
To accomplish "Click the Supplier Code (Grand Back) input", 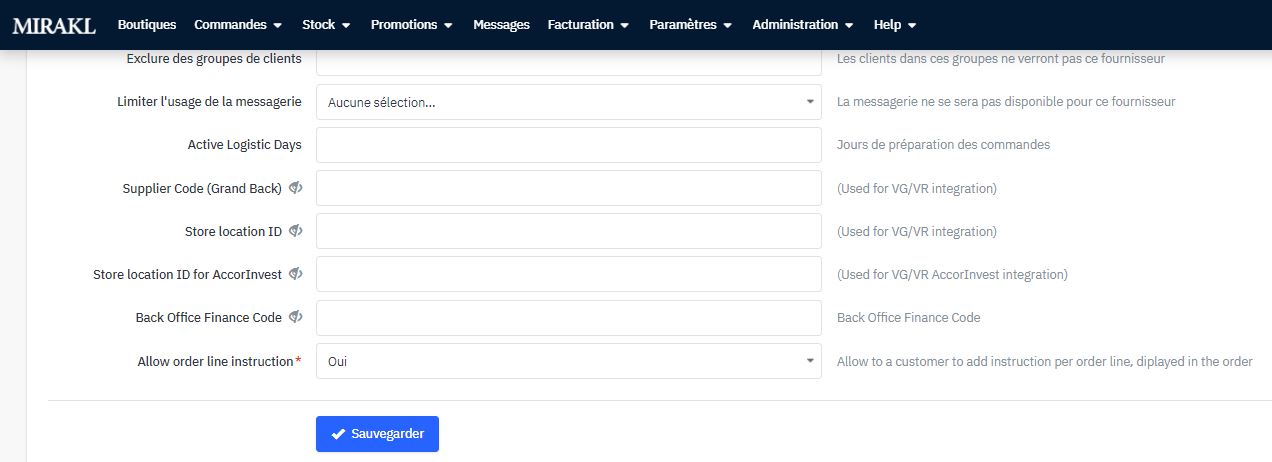I will (569, 188).
